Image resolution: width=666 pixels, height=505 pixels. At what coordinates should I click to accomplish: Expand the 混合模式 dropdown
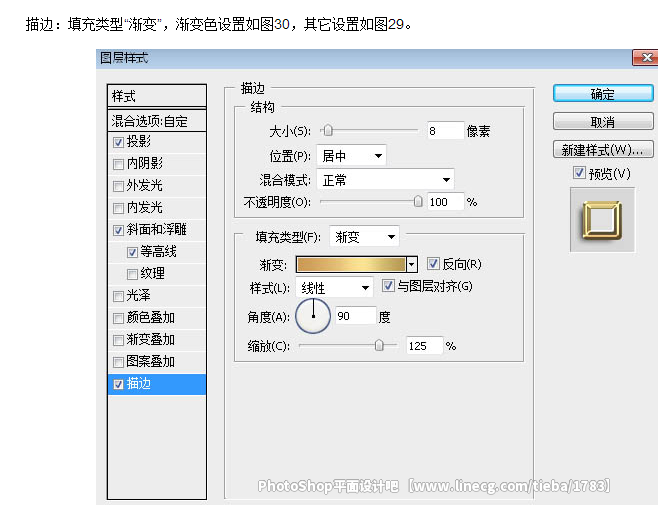click(384, 180)
